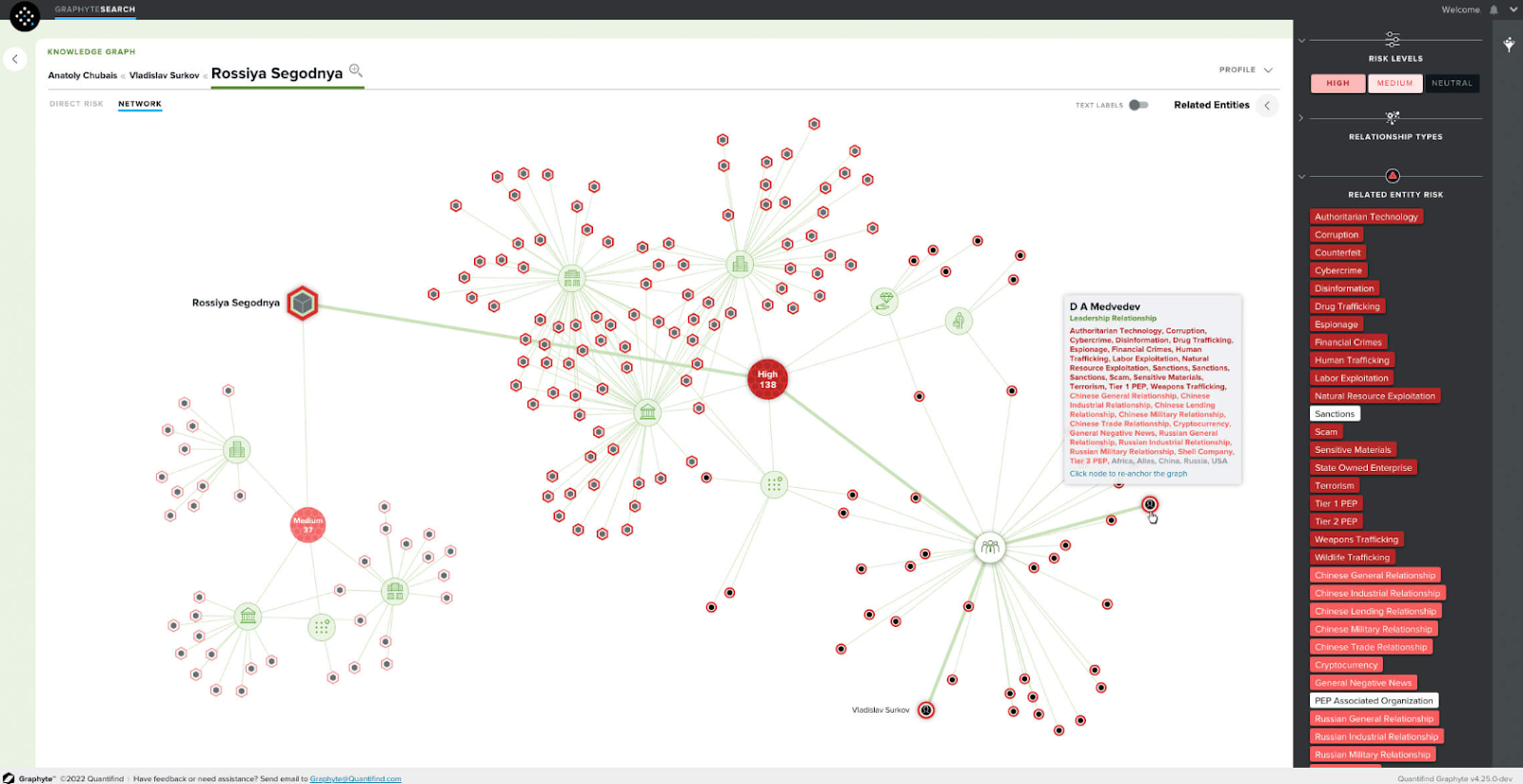Click the back arrow circle button

[14, 59]
